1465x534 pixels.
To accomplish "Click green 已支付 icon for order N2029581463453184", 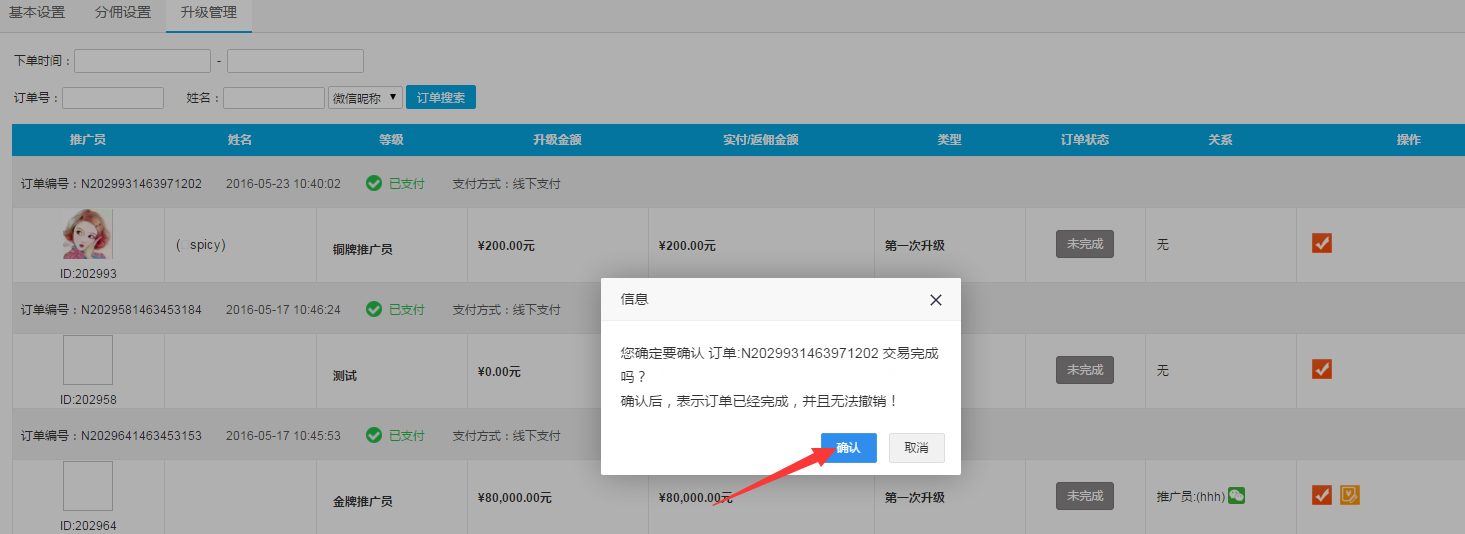I will coord(374,310).
